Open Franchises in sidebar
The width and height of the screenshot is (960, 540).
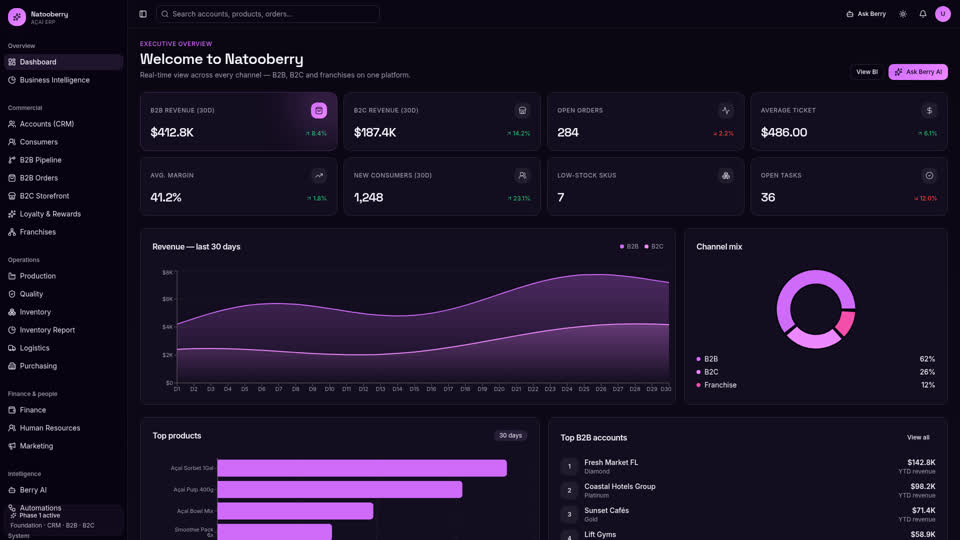click(x=64, y=232)
